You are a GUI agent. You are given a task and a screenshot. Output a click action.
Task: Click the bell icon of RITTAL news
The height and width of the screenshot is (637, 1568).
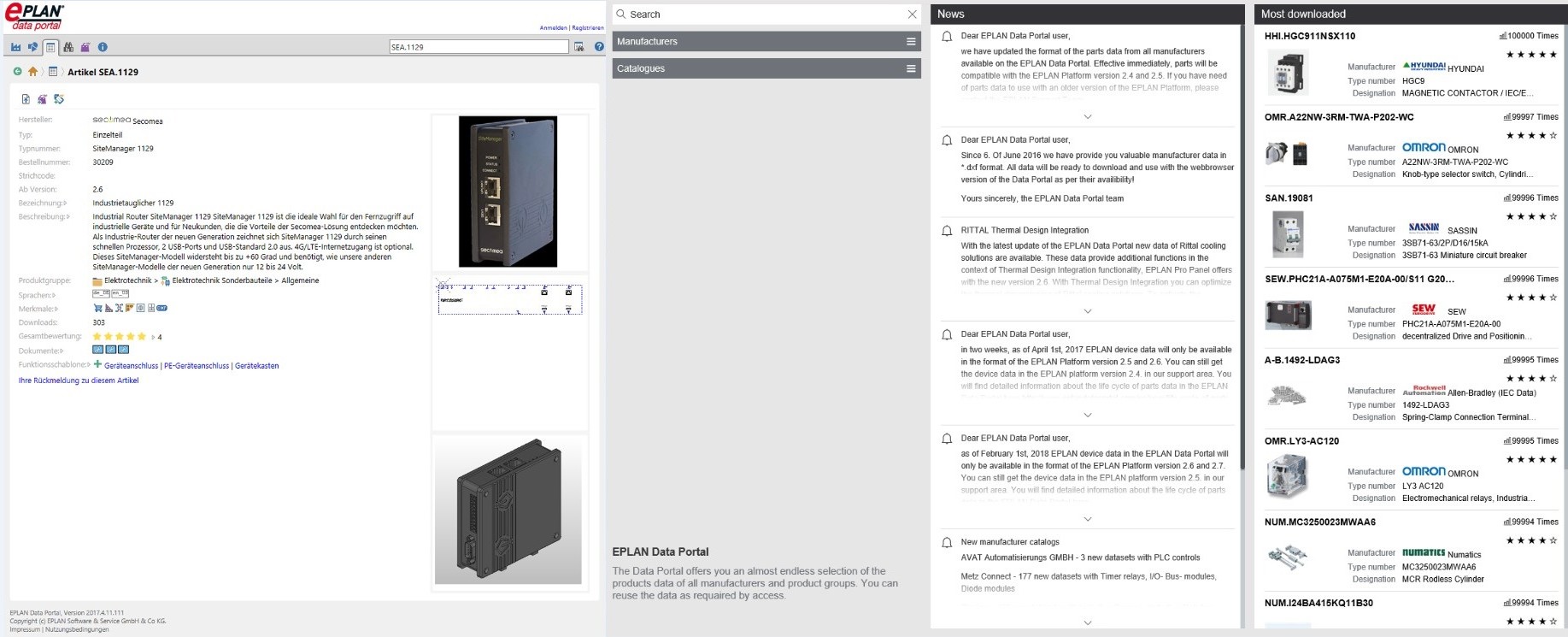(x=947, y=231)
